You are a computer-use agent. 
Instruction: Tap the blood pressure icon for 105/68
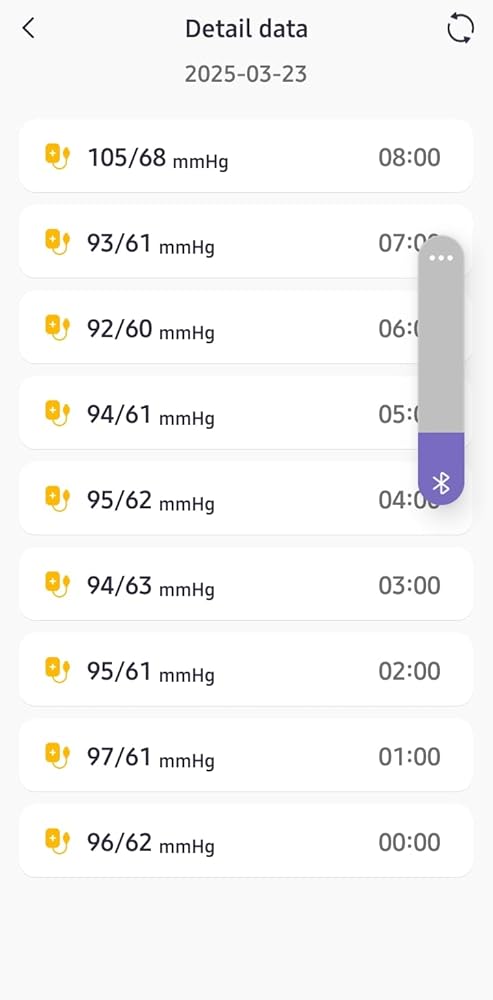[x=57, y=156]
